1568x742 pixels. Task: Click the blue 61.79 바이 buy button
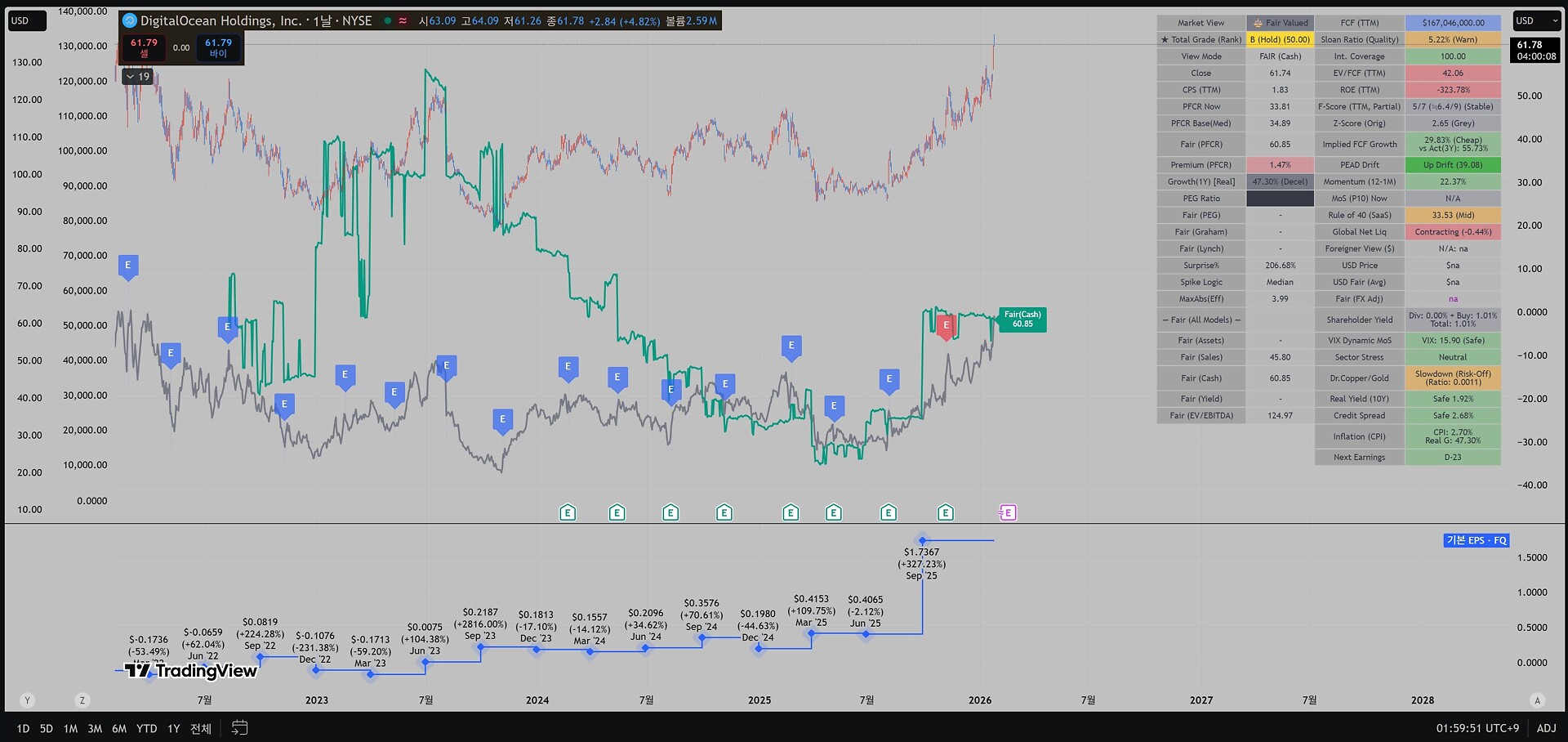coord(218,47)
